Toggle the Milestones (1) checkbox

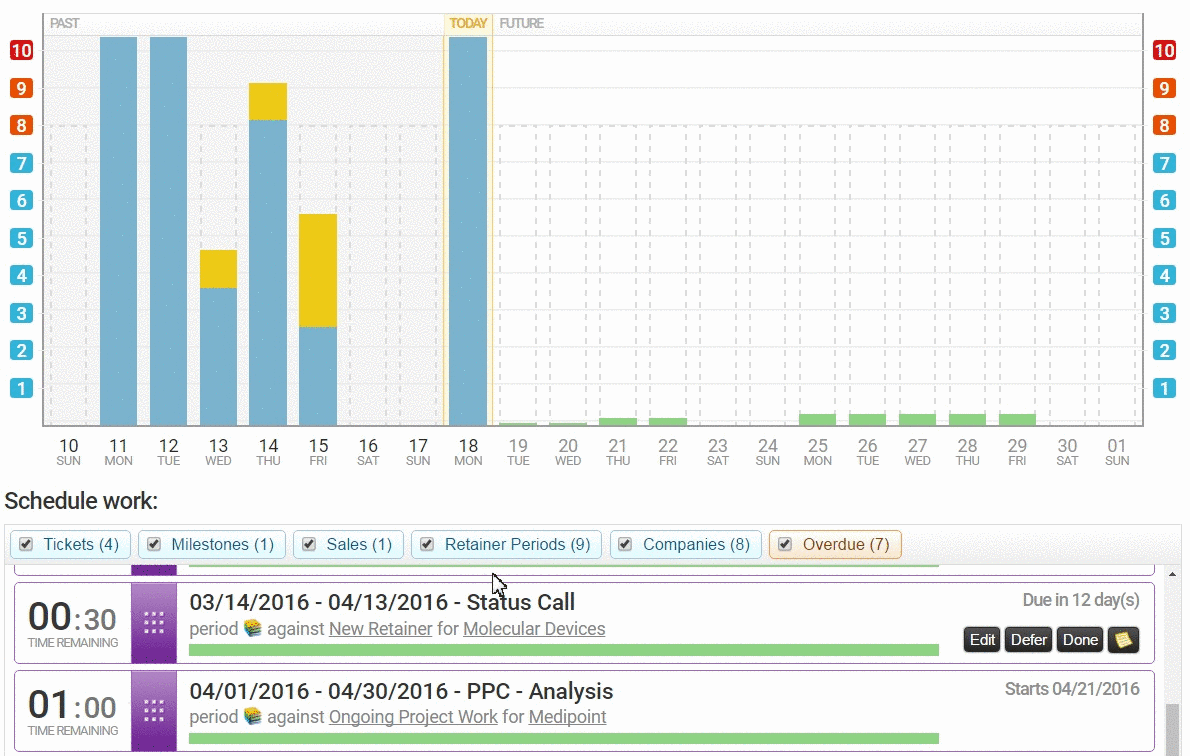tap(154, 544)
